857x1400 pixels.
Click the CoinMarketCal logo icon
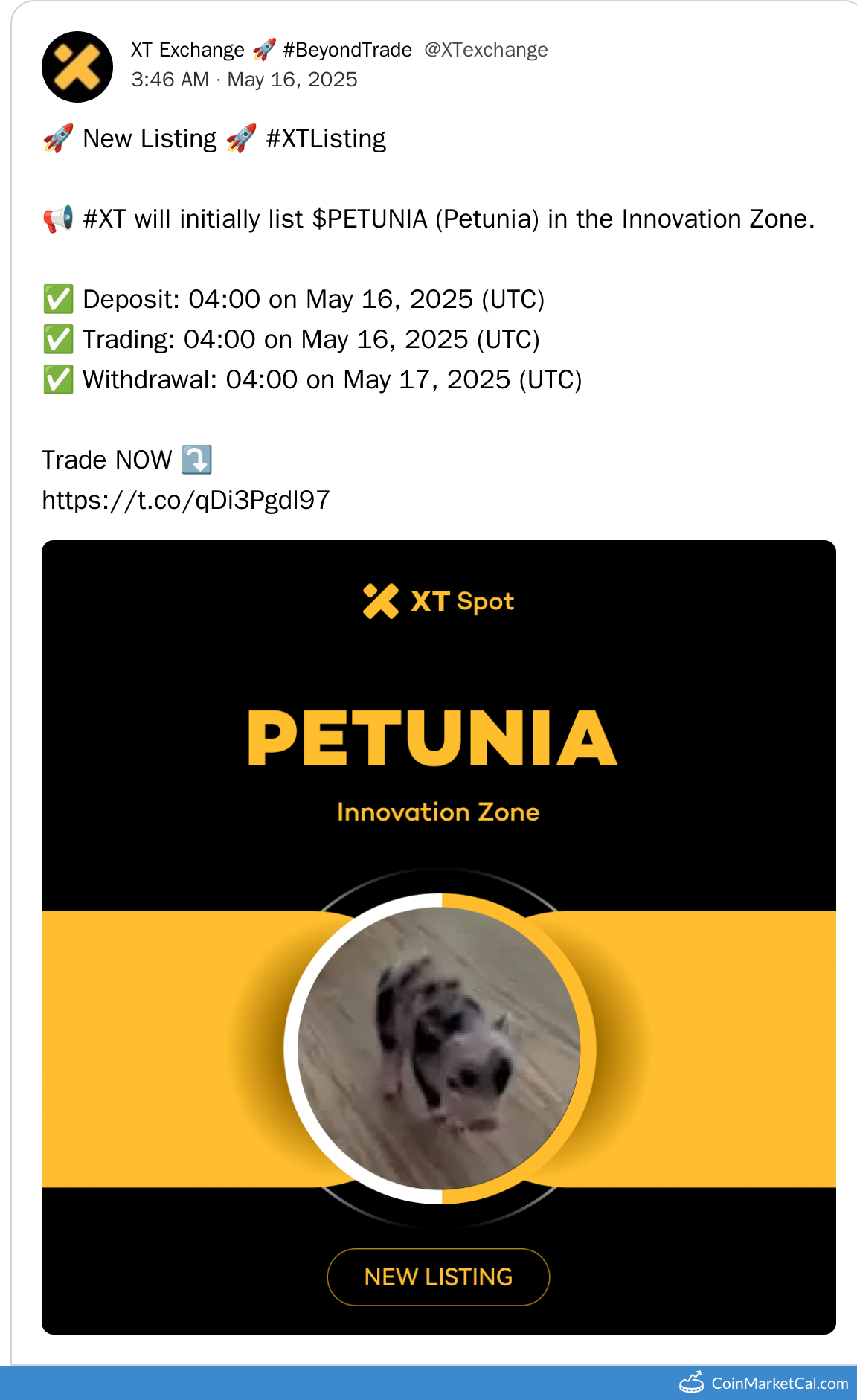[x=692, y=1382]
